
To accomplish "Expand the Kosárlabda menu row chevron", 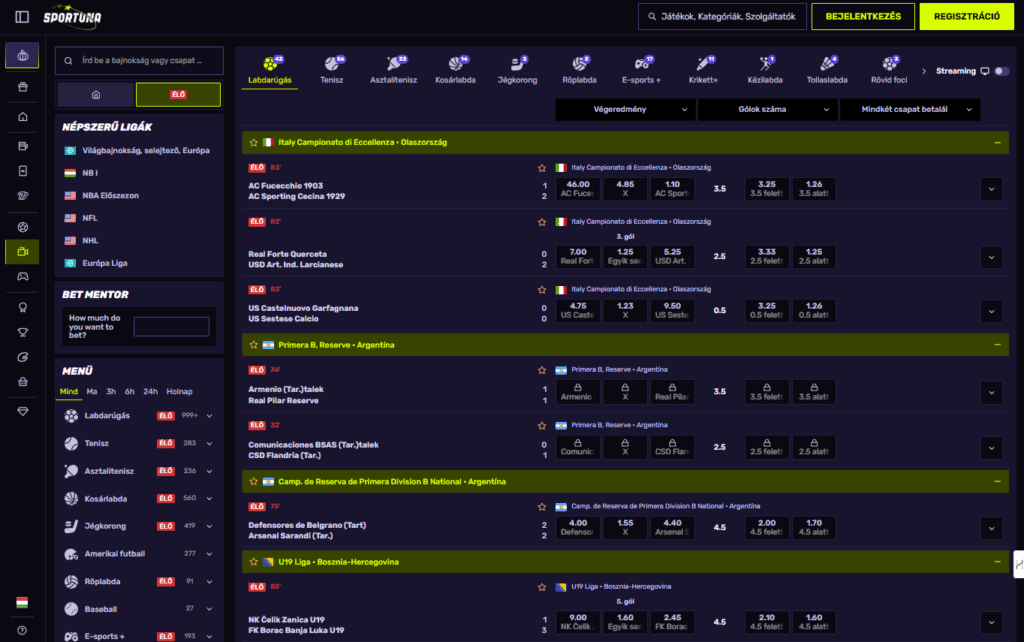I will pos(209,498).
